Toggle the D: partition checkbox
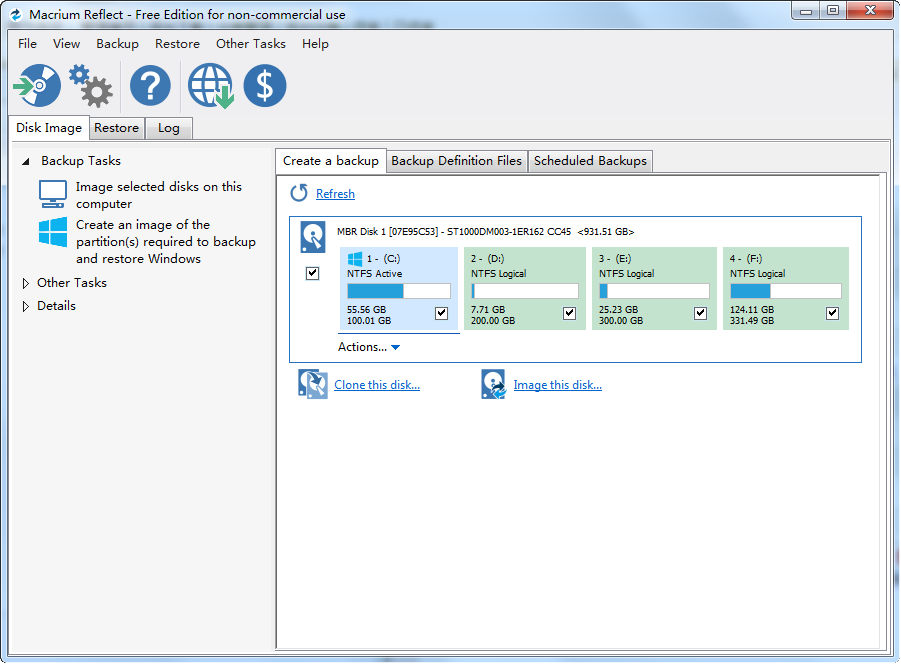This screenshot has width=901, height=664. coord(569,313)
